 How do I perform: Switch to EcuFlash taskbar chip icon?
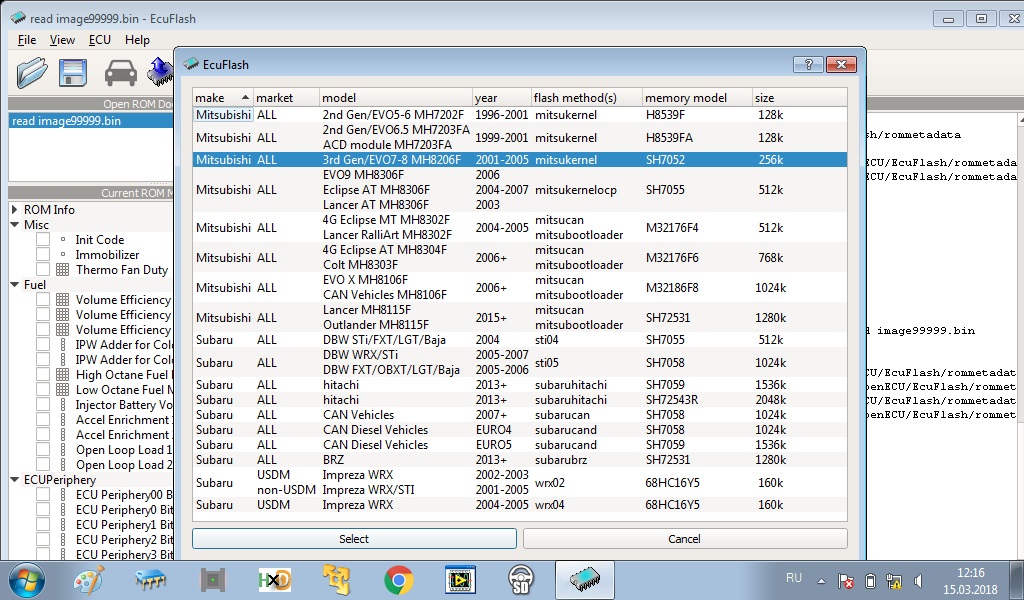(584, 579)
